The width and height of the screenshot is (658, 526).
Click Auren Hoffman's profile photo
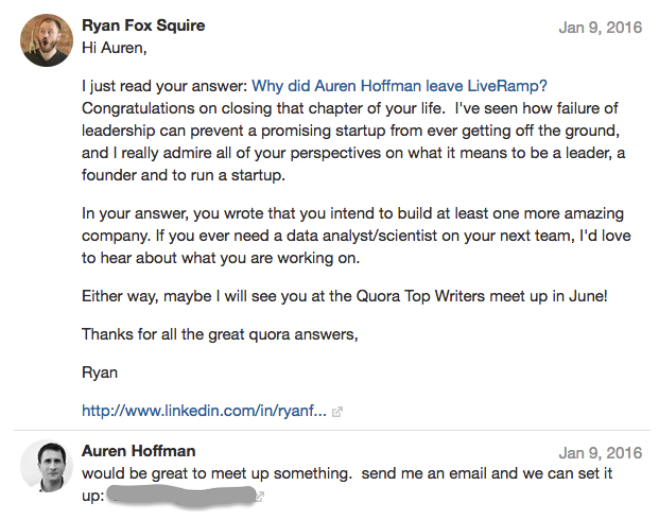pos(46,465)
